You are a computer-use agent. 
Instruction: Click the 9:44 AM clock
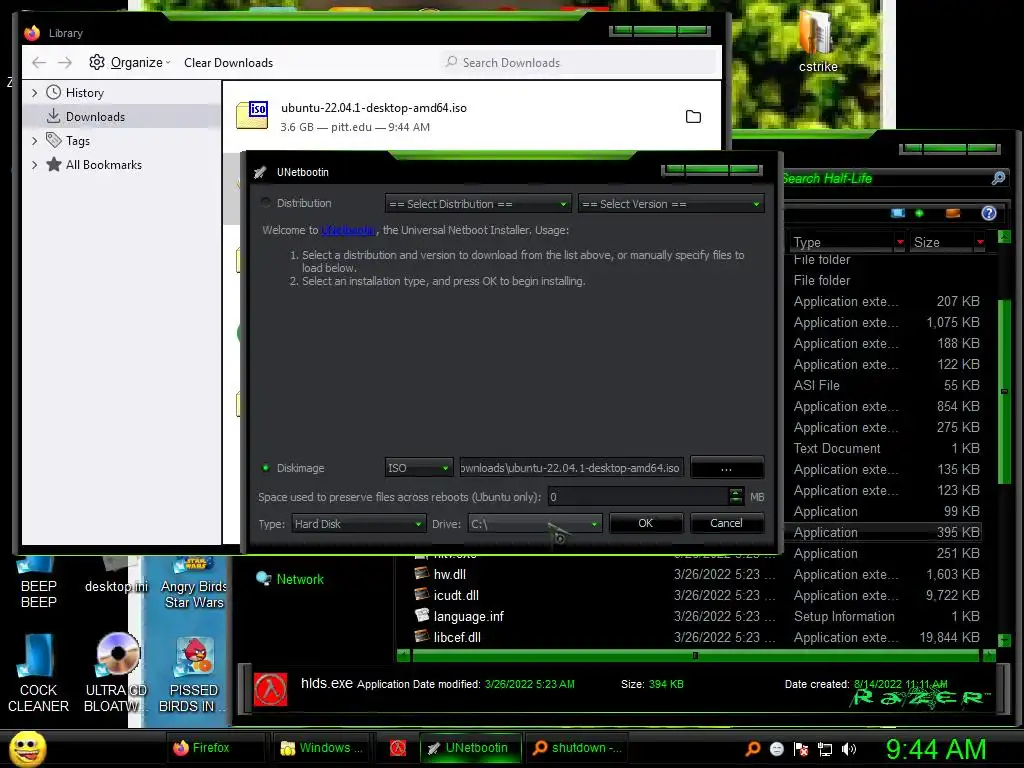pyautogui.click(x=936, y=749)
